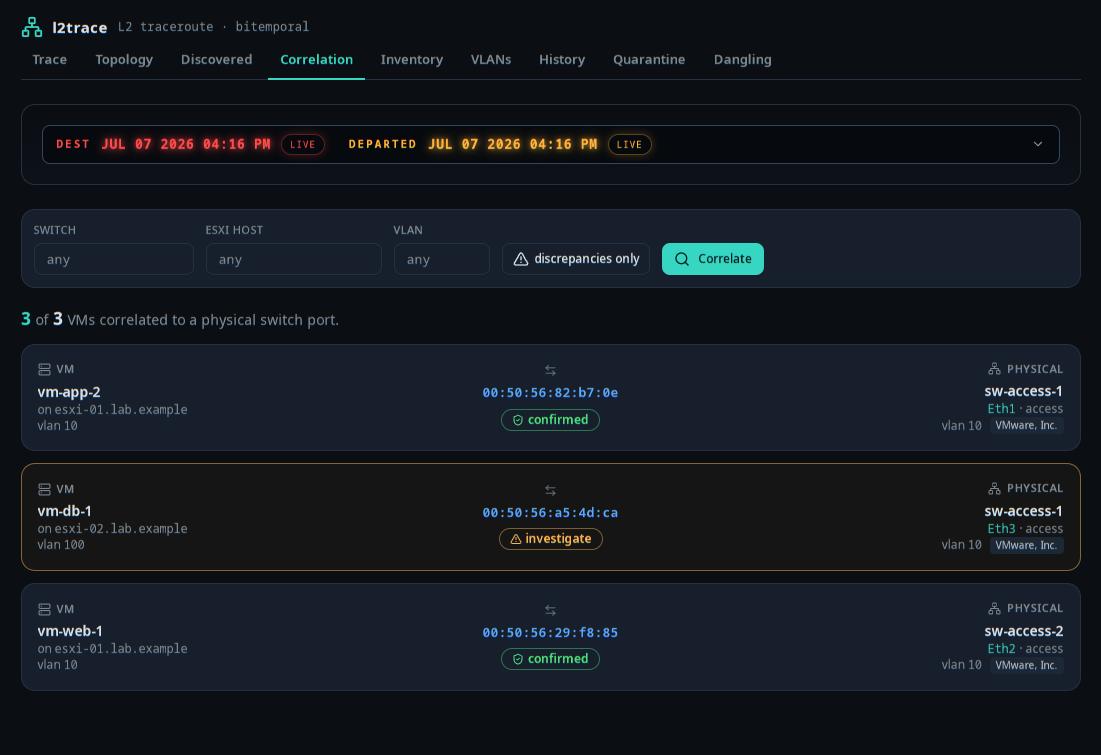This screenshot has height=755, width=1101.
Task: Click the PHYSICAL network icon on vm-app-2 card
Action: coord(994,369)
